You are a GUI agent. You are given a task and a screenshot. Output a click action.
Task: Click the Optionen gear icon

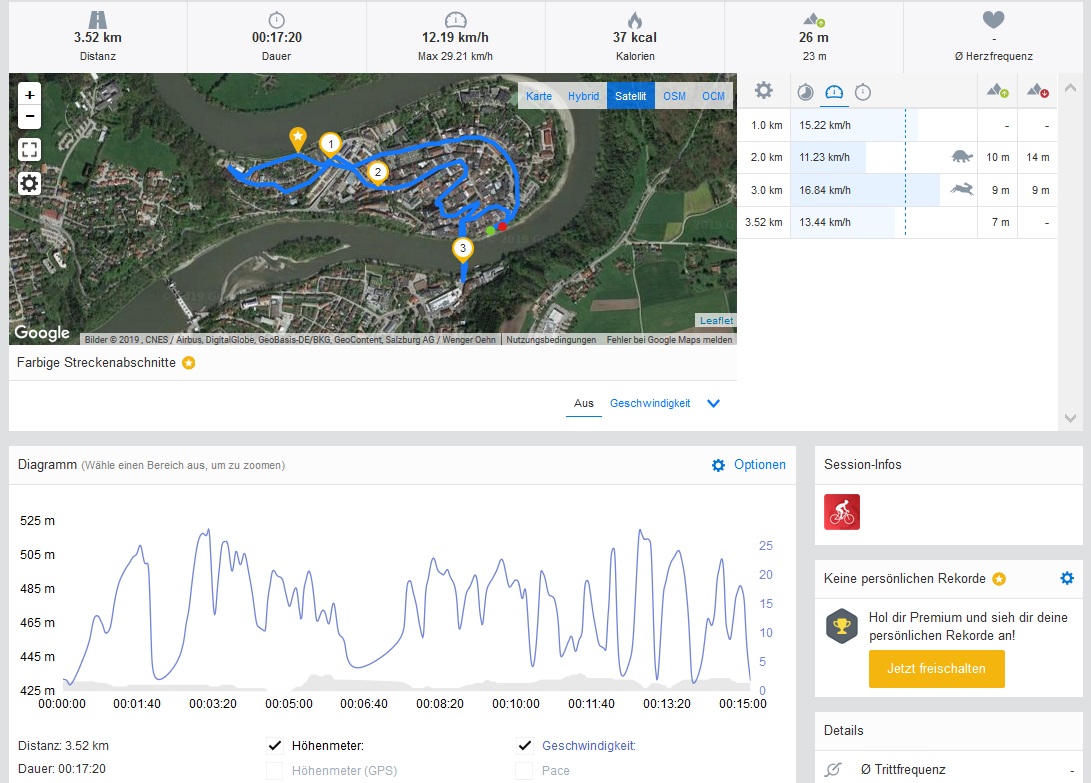coord(718,465)
